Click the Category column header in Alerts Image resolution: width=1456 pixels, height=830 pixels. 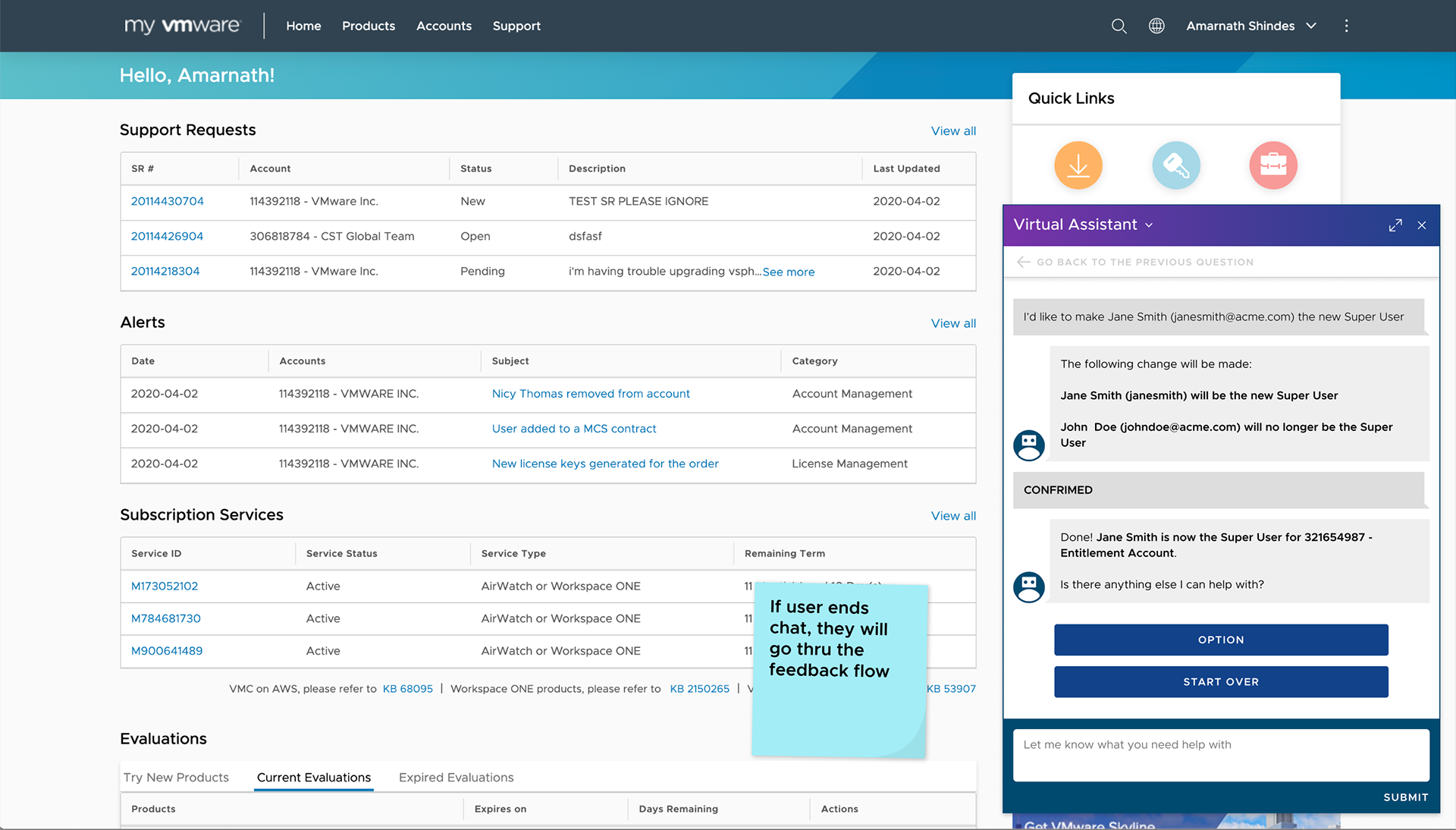(814, 361)
